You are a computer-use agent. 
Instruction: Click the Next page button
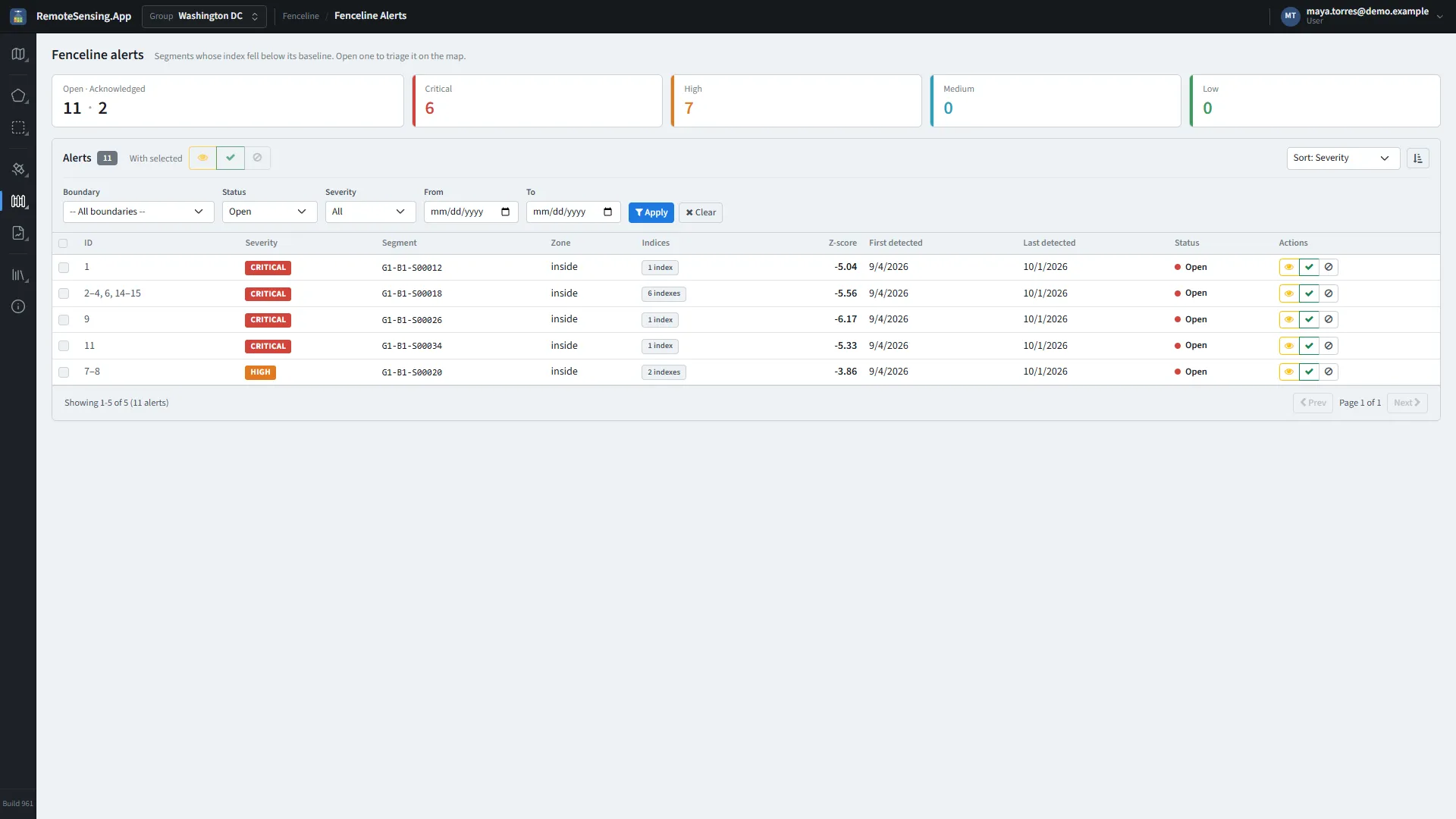[1407, 403]
